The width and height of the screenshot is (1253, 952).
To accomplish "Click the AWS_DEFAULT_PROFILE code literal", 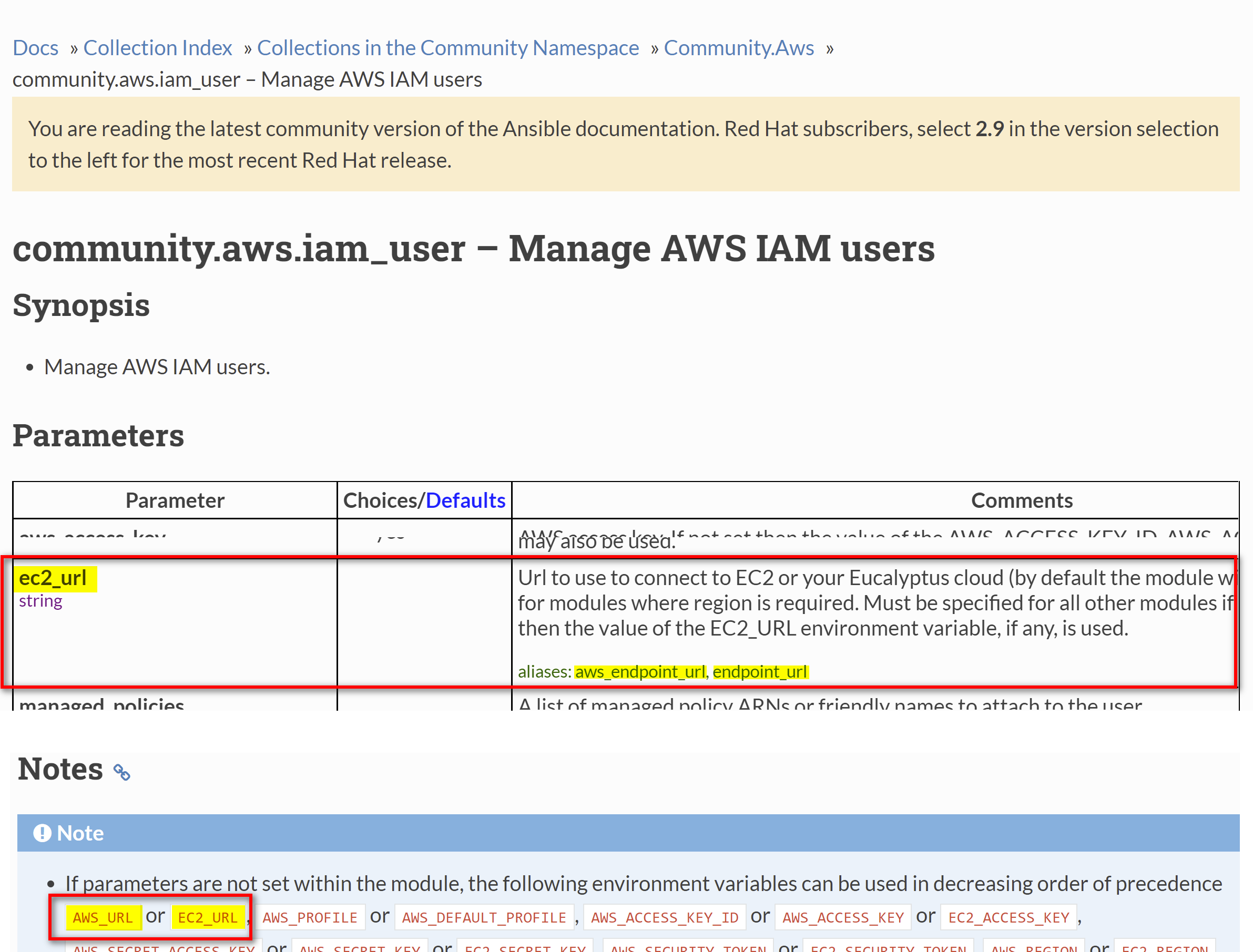I will 484,917.
